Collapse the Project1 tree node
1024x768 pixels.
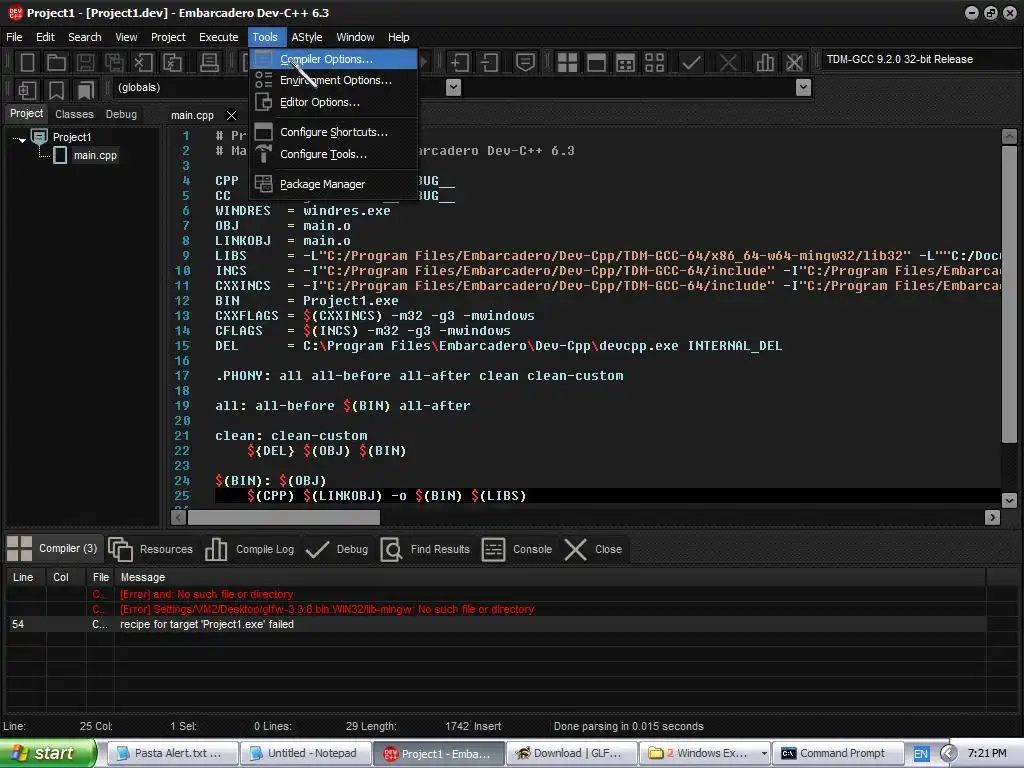point(22,139)
